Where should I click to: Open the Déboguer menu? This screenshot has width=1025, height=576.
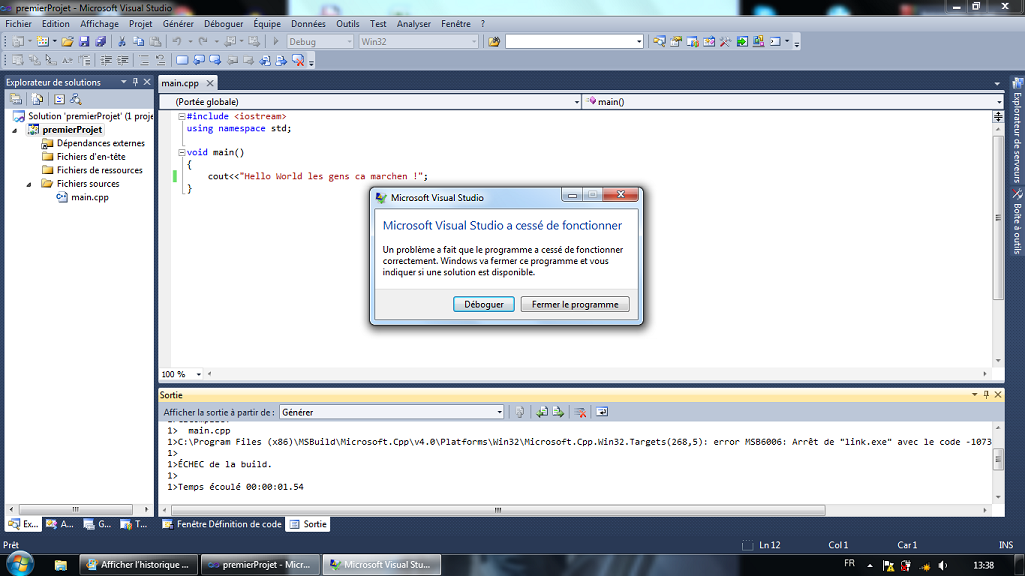point(224,24)
